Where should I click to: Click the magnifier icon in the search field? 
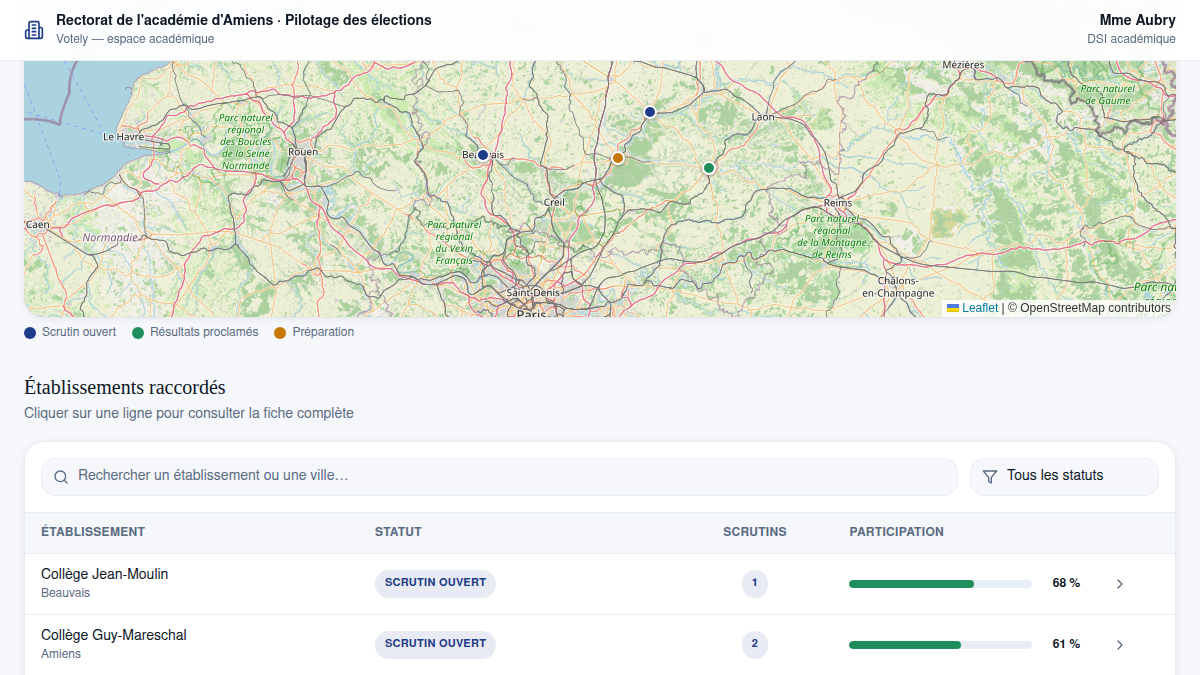click(x=61, y=477)
